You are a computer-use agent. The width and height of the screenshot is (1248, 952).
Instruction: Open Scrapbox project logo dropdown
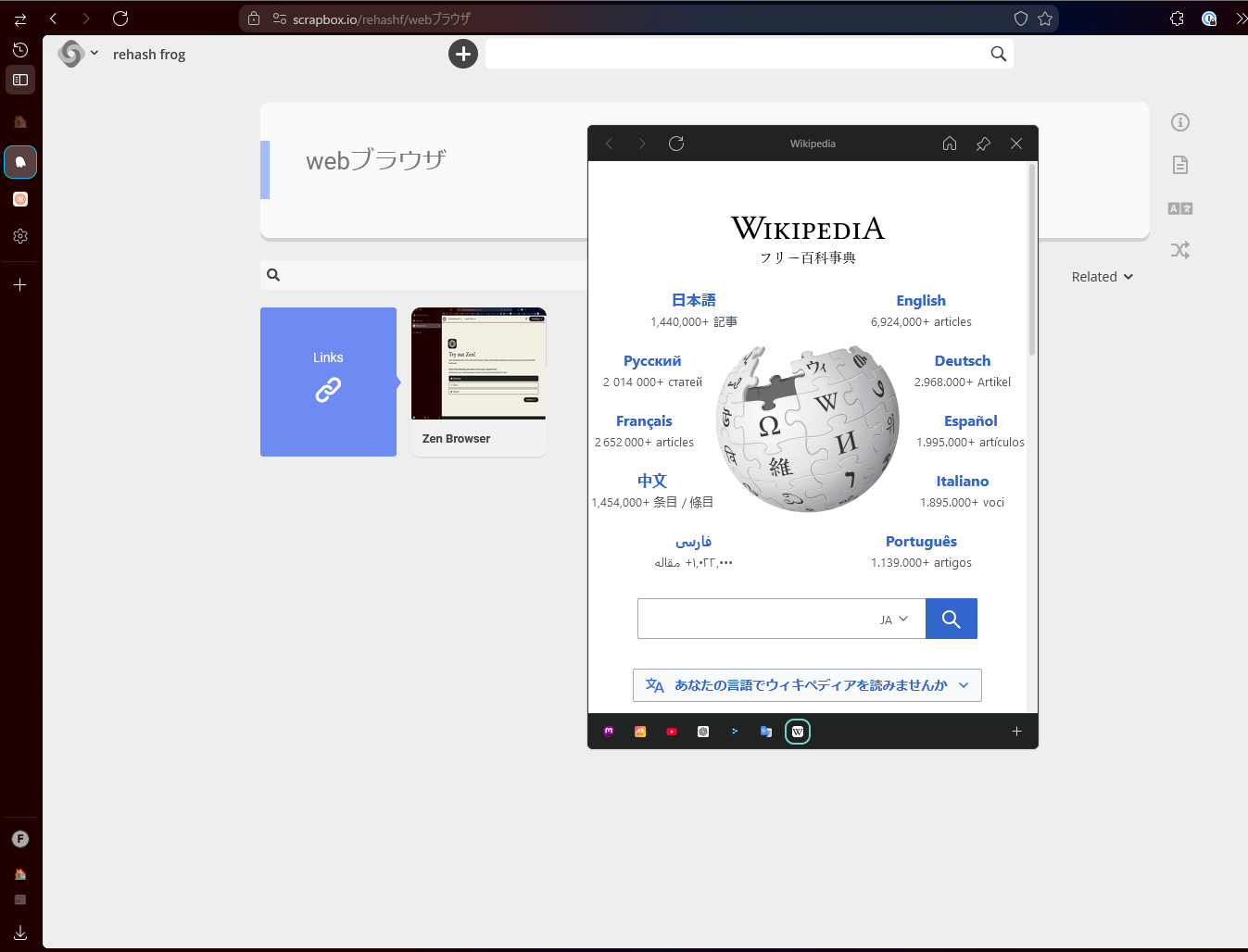(78, 54)
